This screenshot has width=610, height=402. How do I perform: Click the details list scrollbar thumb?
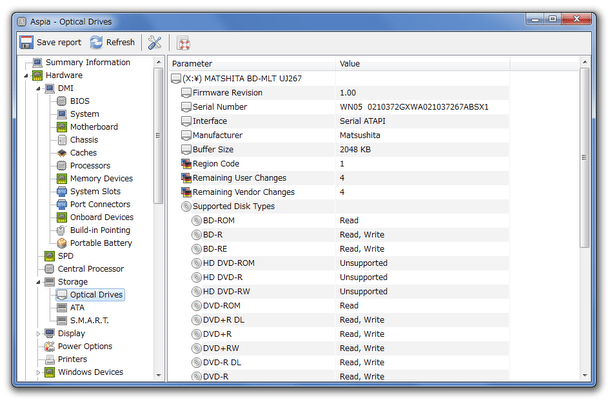tap(584, 158)
